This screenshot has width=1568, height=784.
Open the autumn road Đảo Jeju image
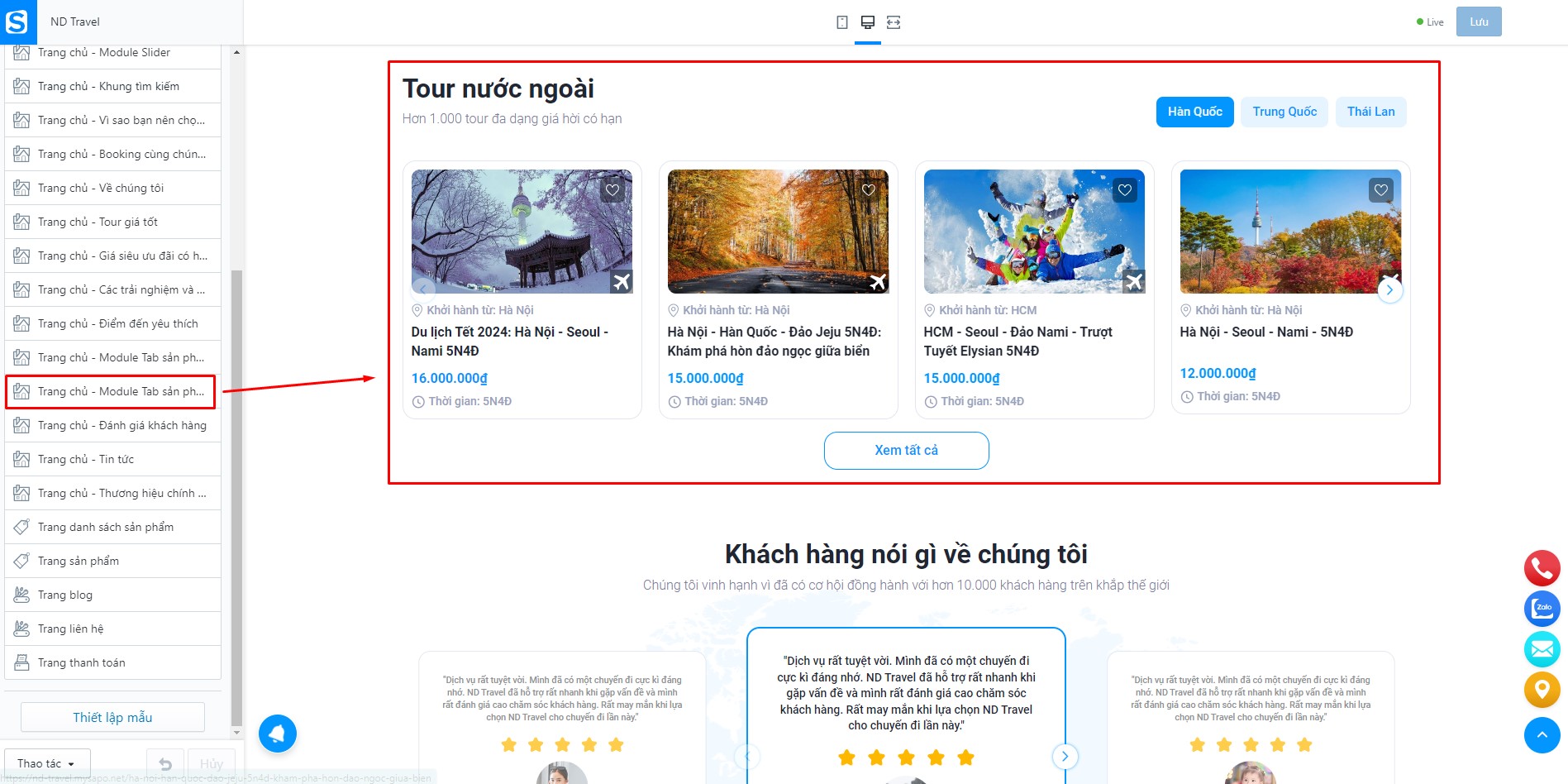point(778,232)
